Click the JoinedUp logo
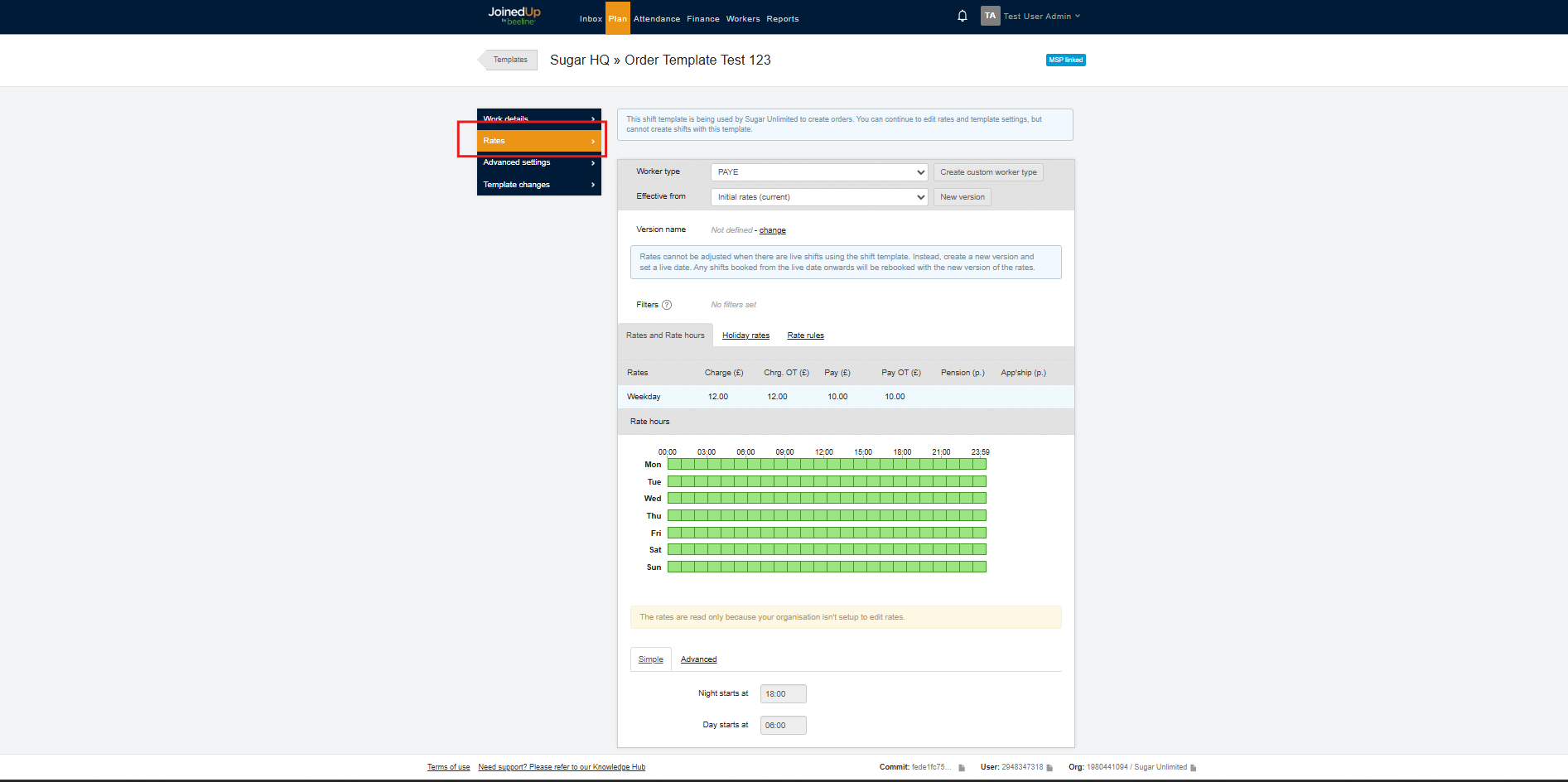Viewport: 1568px width, 782px height. click(x=514, y=15)
